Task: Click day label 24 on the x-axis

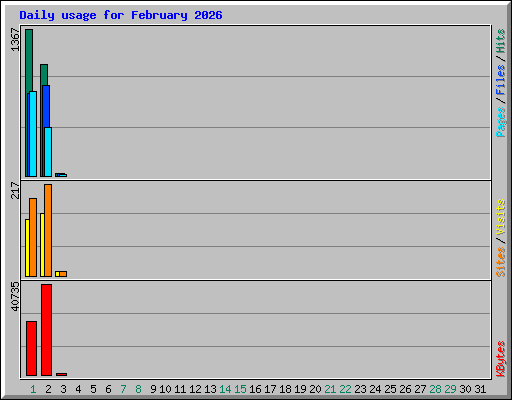Action: pos(375,389)
